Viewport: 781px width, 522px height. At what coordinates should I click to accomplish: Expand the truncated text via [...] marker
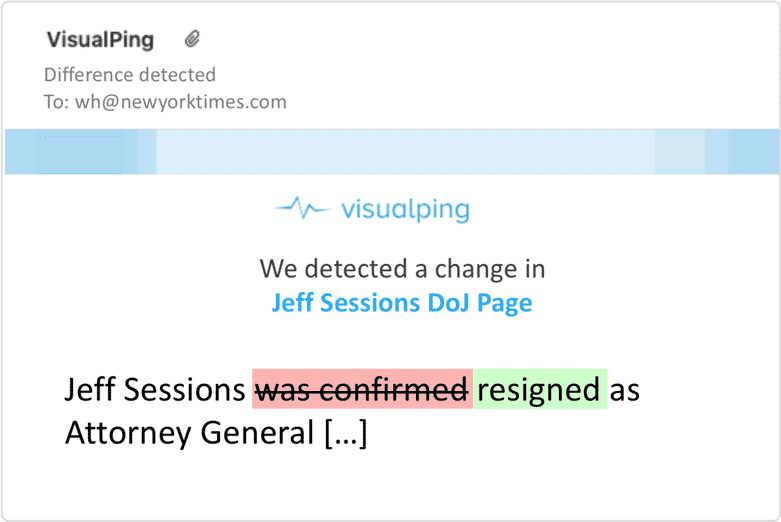click(x=346, y=433)
